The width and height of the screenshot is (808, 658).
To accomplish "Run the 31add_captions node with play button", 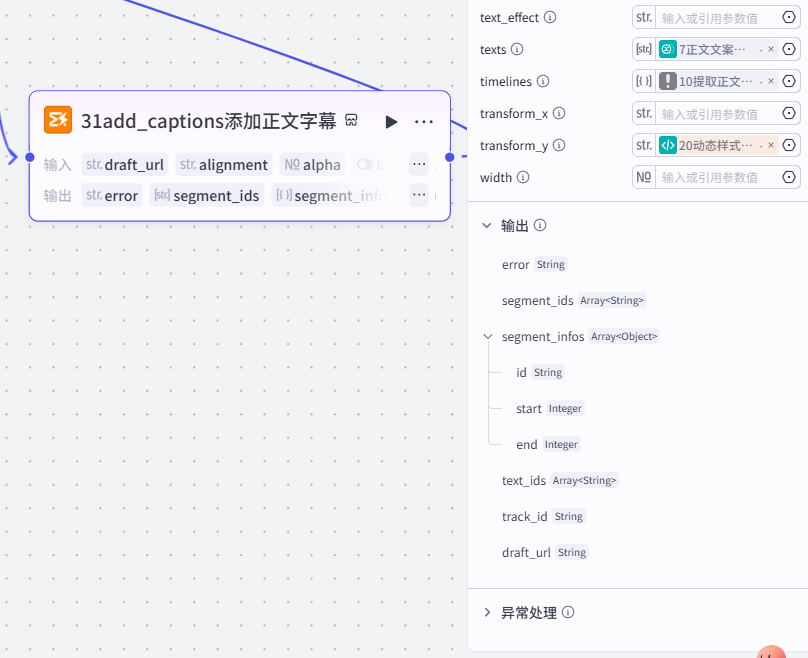I will (x=391, y=122).
